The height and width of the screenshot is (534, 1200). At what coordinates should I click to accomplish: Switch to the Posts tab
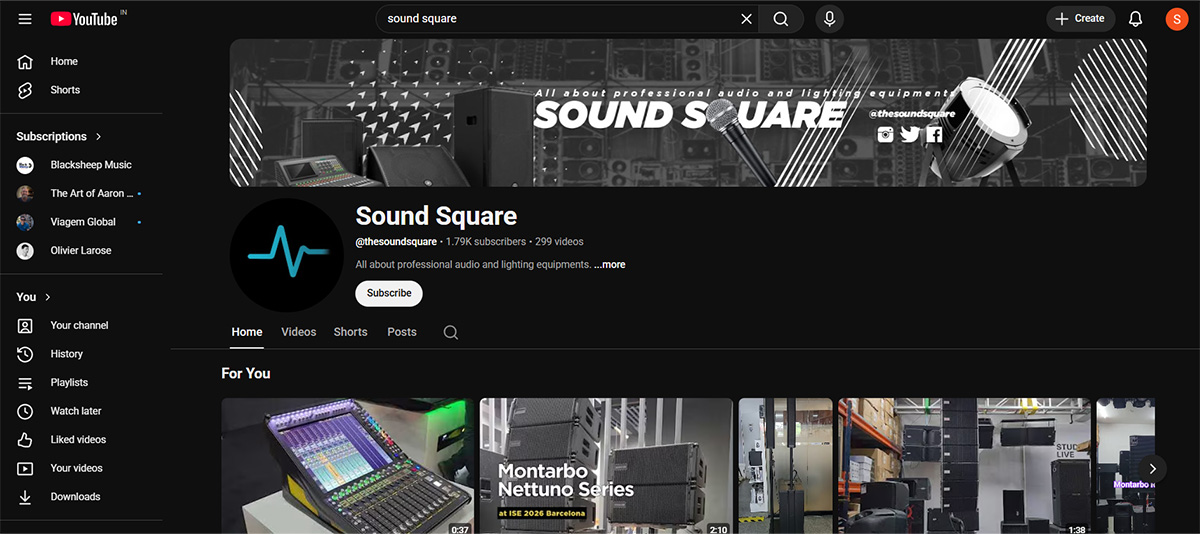[x=402, y=332]
